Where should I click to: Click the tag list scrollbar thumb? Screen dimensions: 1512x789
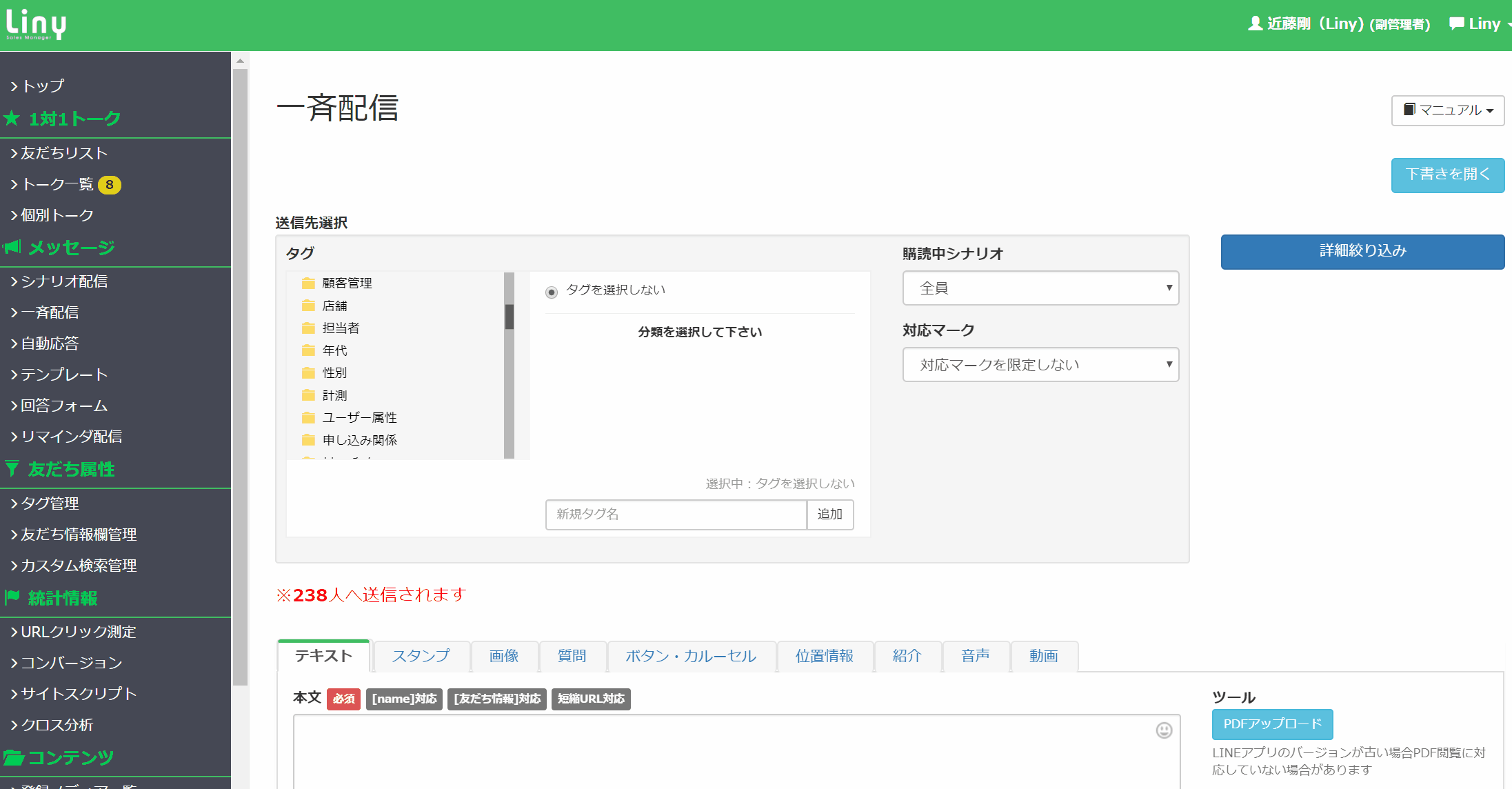(510, 317)
